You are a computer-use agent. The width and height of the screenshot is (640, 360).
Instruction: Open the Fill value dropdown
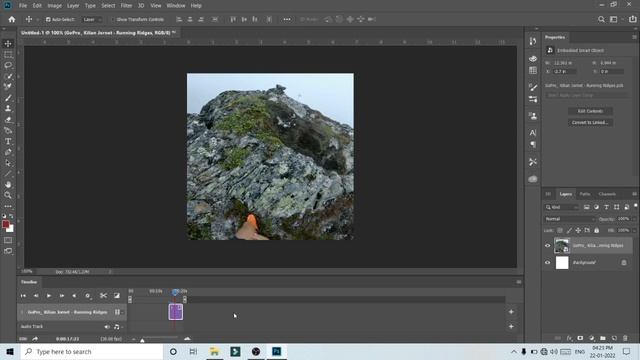pyautogui.click(x=633, y=231)
